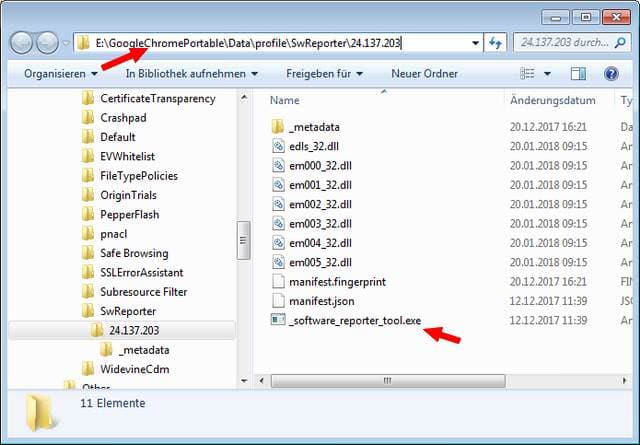Click the large folder icon in details pane
The width and height of the screenshot is (640, 445).
click(x=42, y=413)
